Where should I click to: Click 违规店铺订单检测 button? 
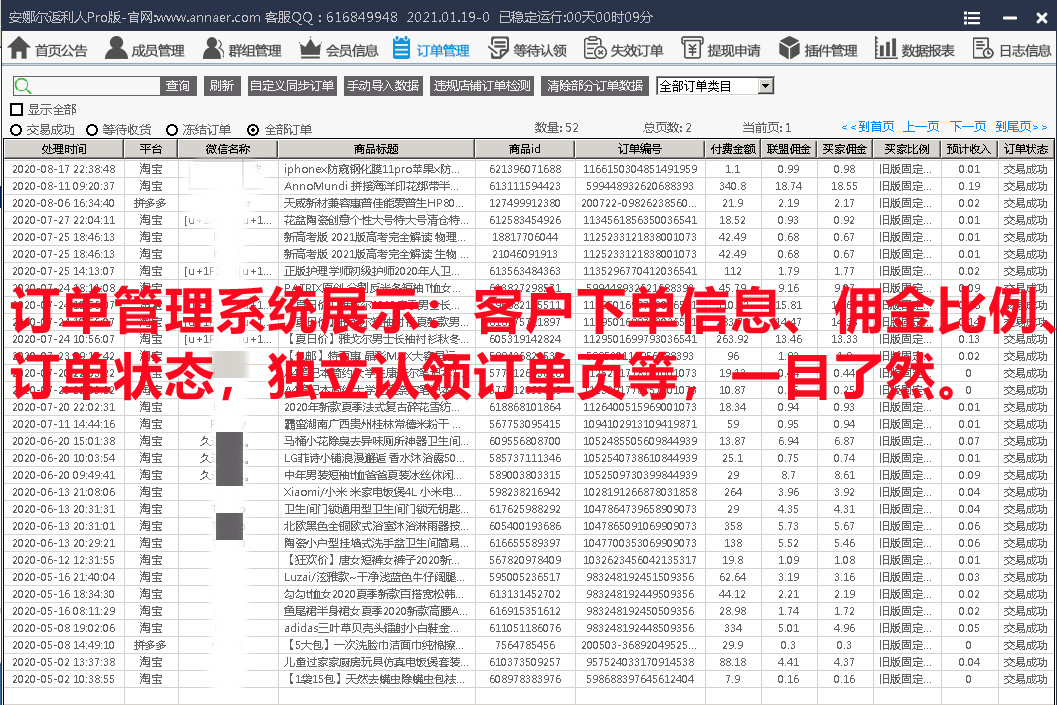click(x=483, y=86)
